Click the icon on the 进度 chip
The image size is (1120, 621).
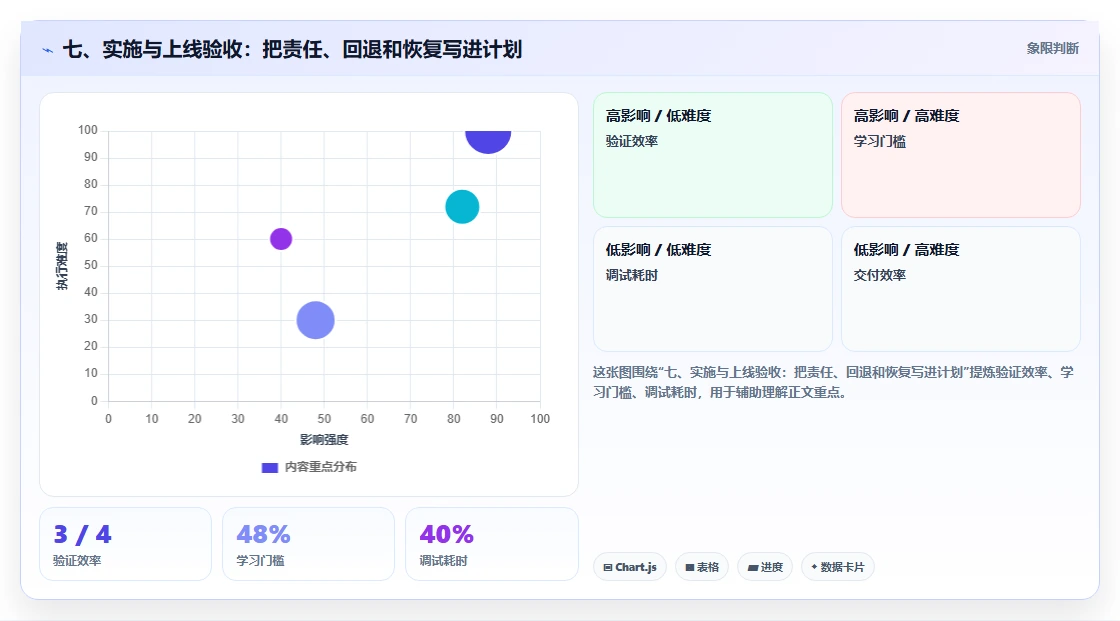[753, 567]
